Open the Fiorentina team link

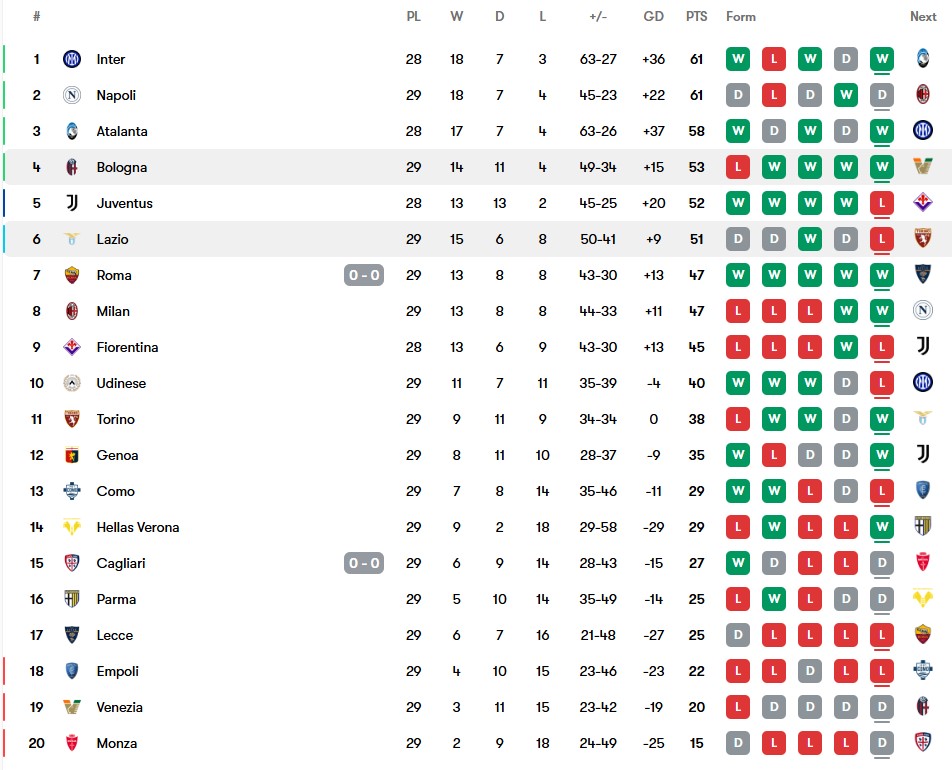(128, 347)
